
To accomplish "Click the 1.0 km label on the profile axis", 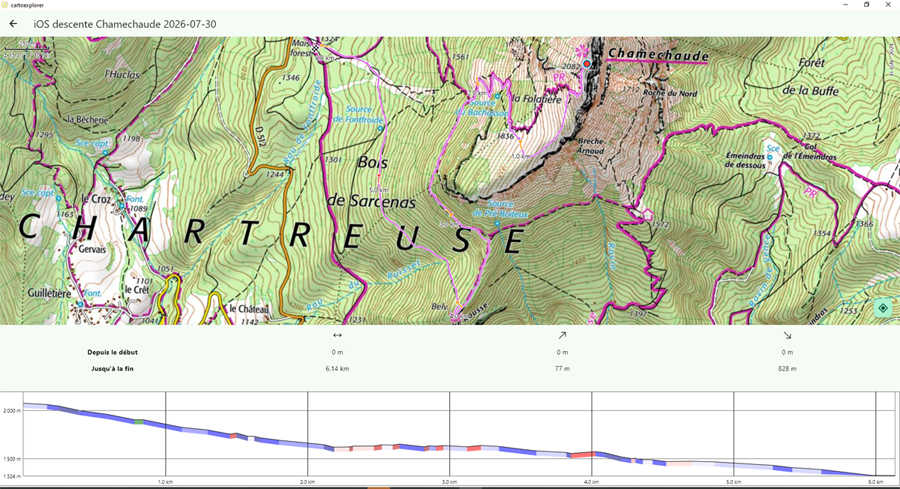I will (166, 482).
